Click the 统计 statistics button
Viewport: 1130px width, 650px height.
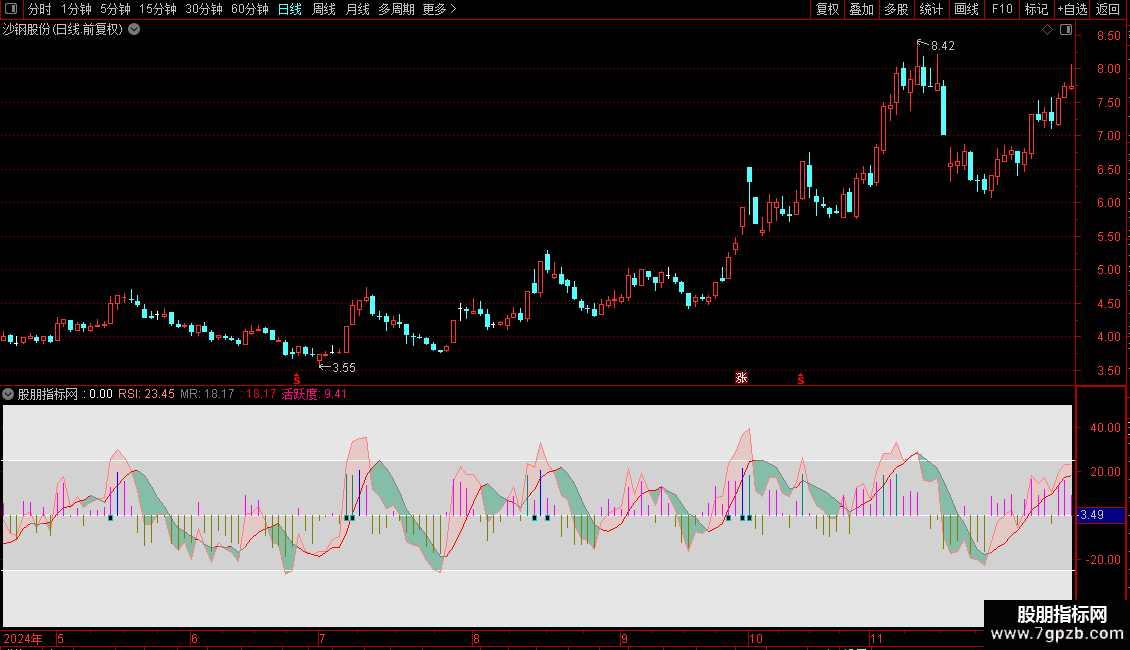point(931,9)
